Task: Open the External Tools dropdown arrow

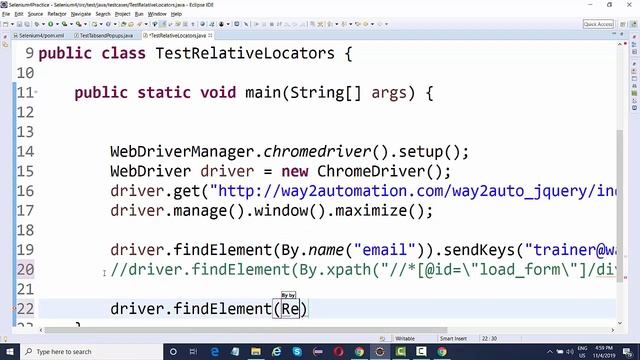Action: point(85,24)
